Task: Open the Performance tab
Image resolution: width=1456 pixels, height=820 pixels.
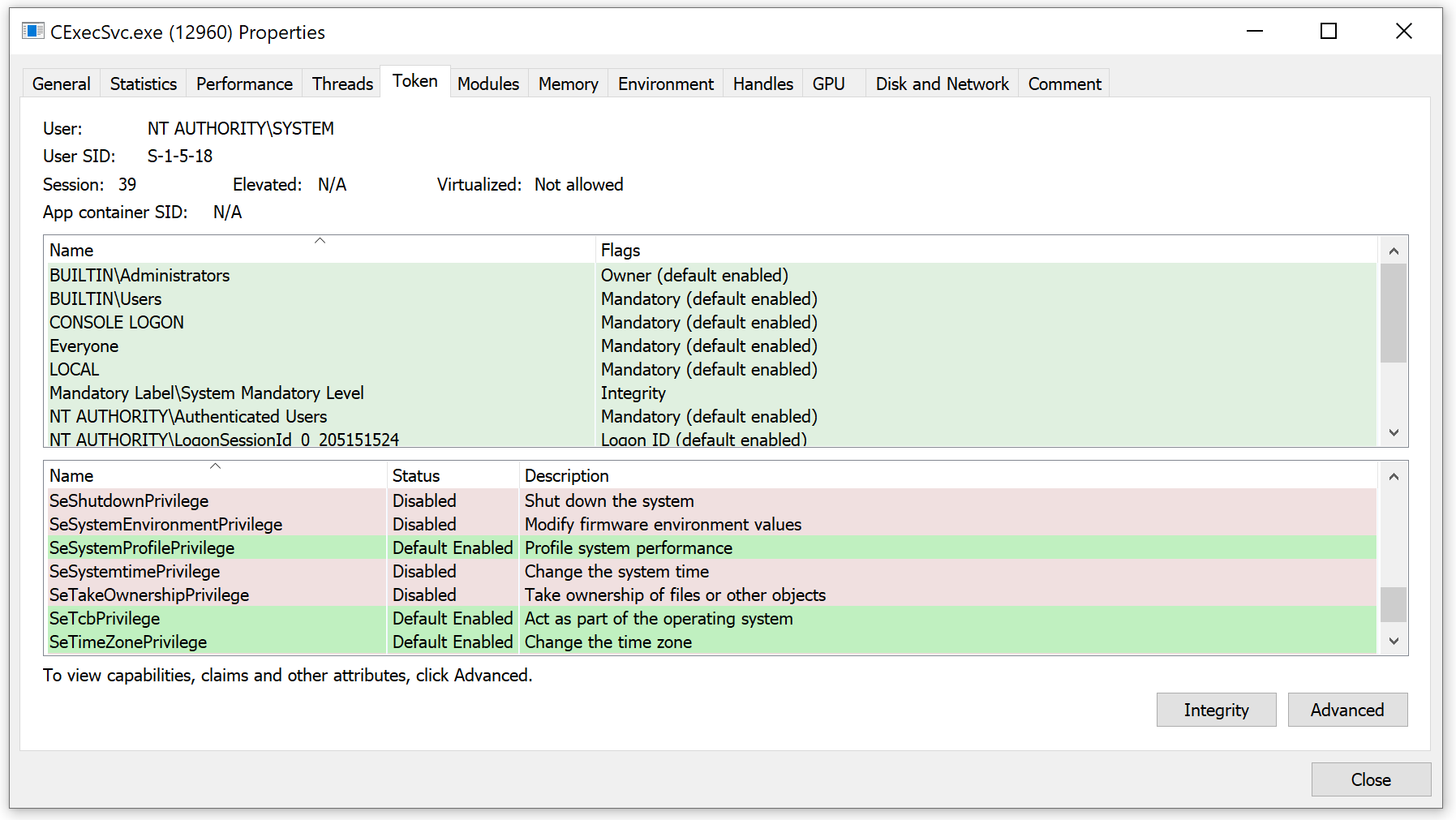Action: [x=244, y=84]
